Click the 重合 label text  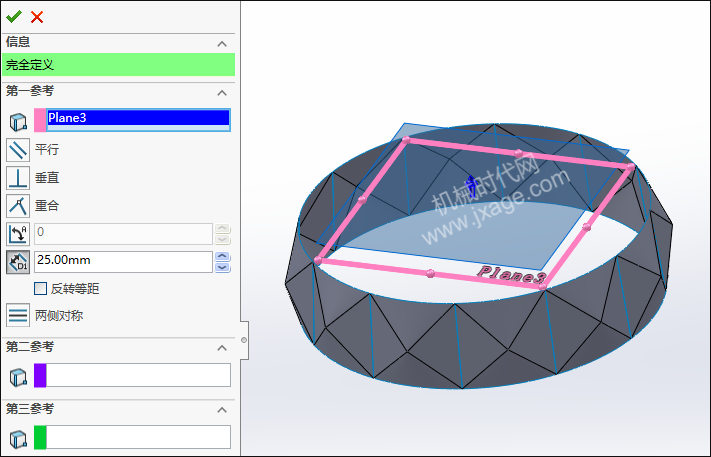47,206
